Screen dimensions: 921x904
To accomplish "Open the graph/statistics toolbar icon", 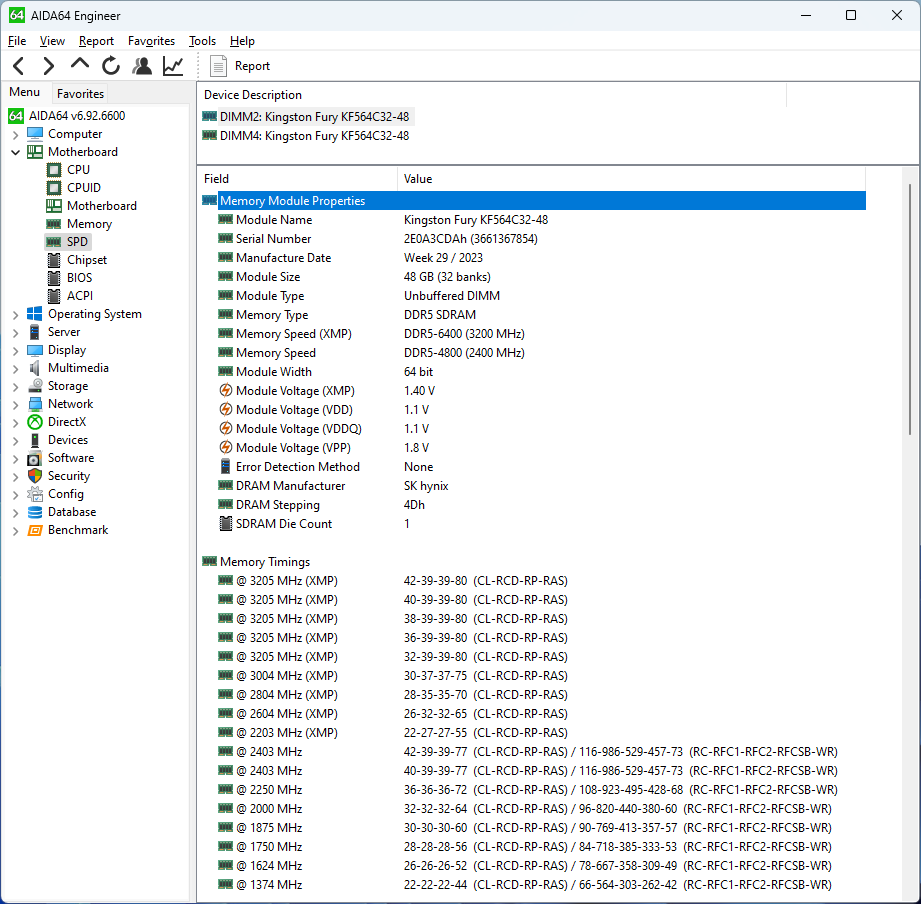I will tap(173, 66).
